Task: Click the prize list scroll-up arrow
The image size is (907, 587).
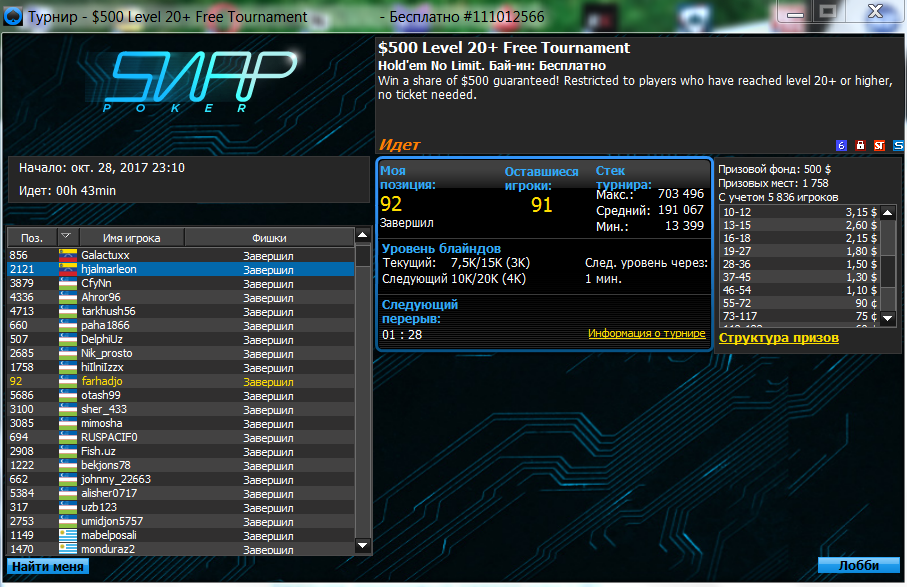Action: (888, 213)
